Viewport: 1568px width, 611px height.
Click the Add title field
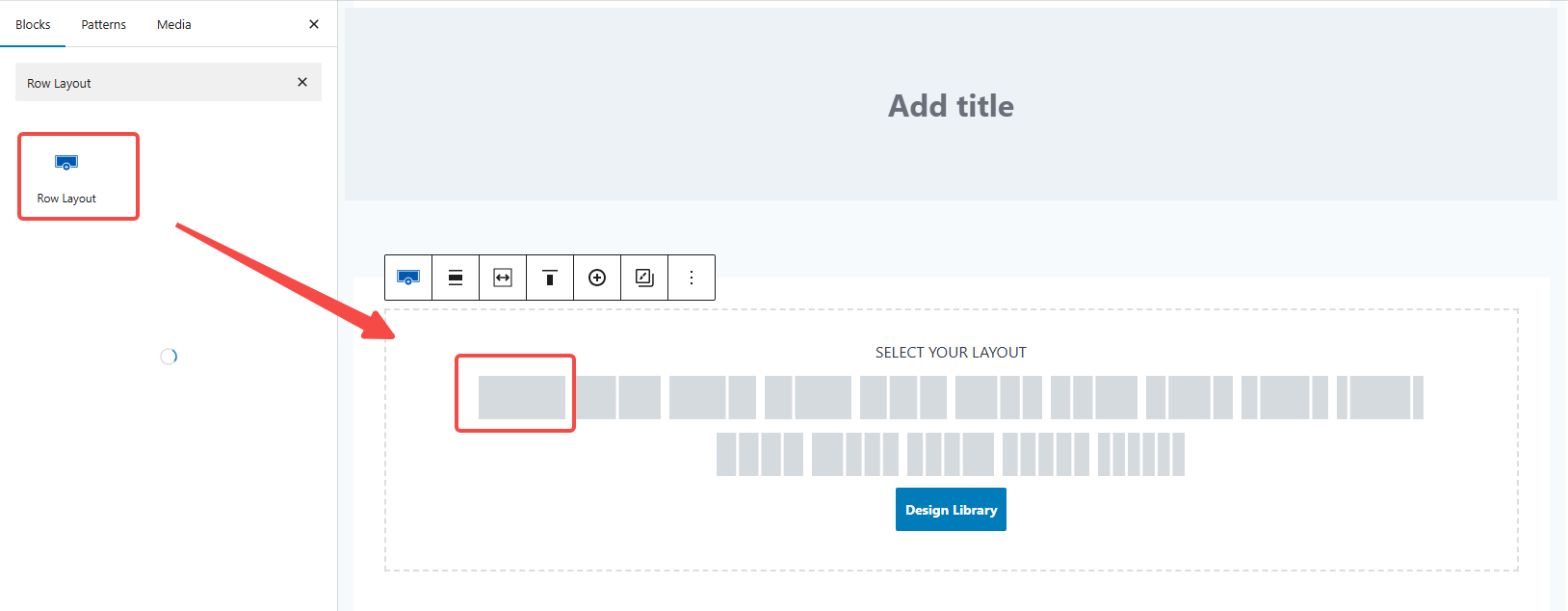point(951,106)
